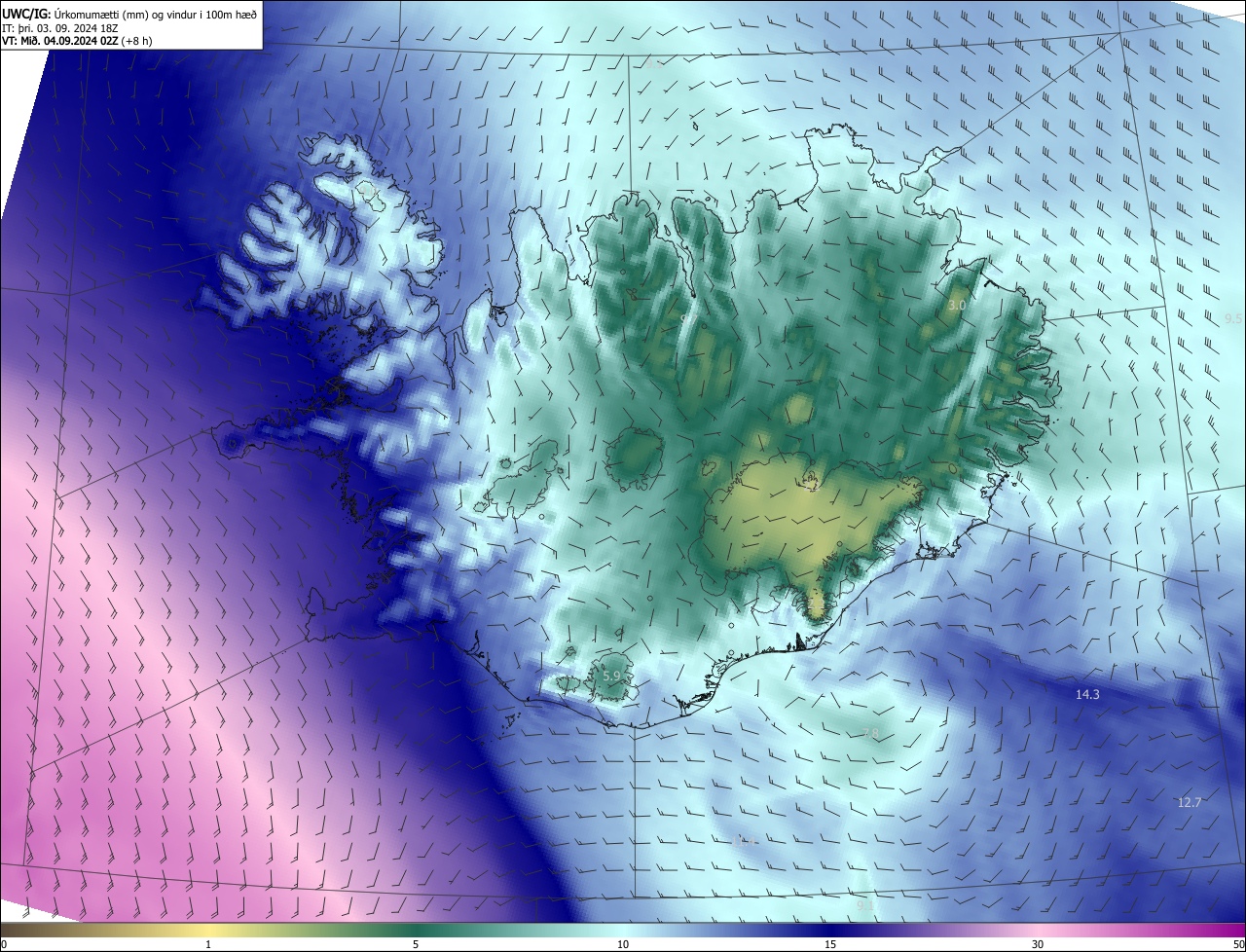Click the initial time line 'IT: þri. 03. 09. 2024 18Z'
1246x952 pixels.
(x=60, y=27)
